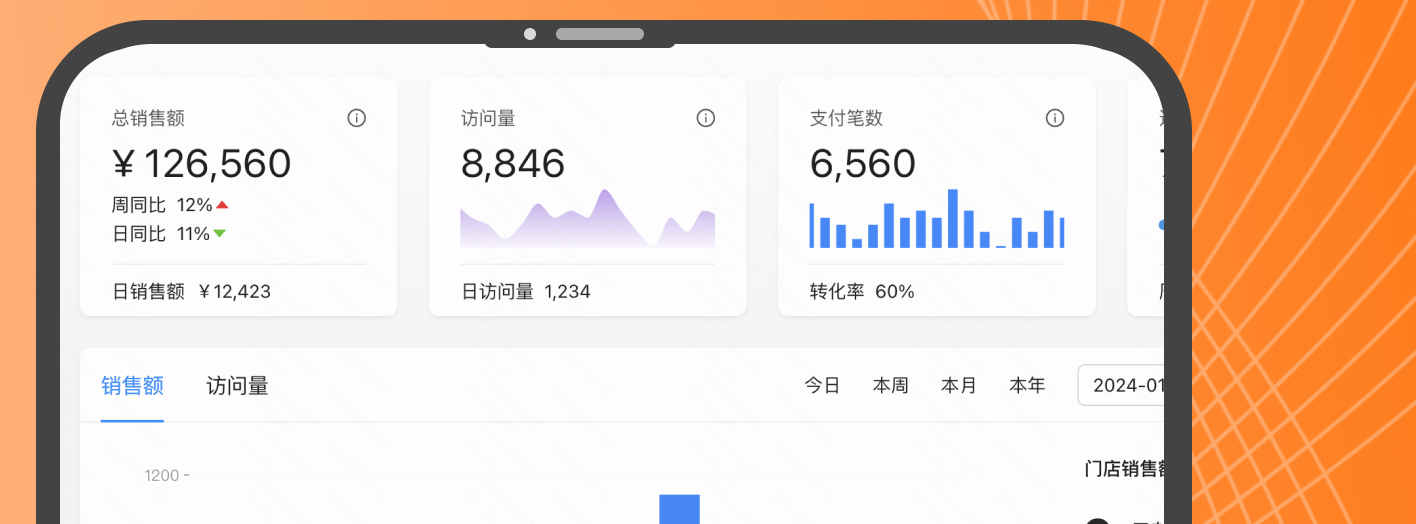
Task: Click the 日销售额 ¥12,423 footer
Action: point(191,292)
